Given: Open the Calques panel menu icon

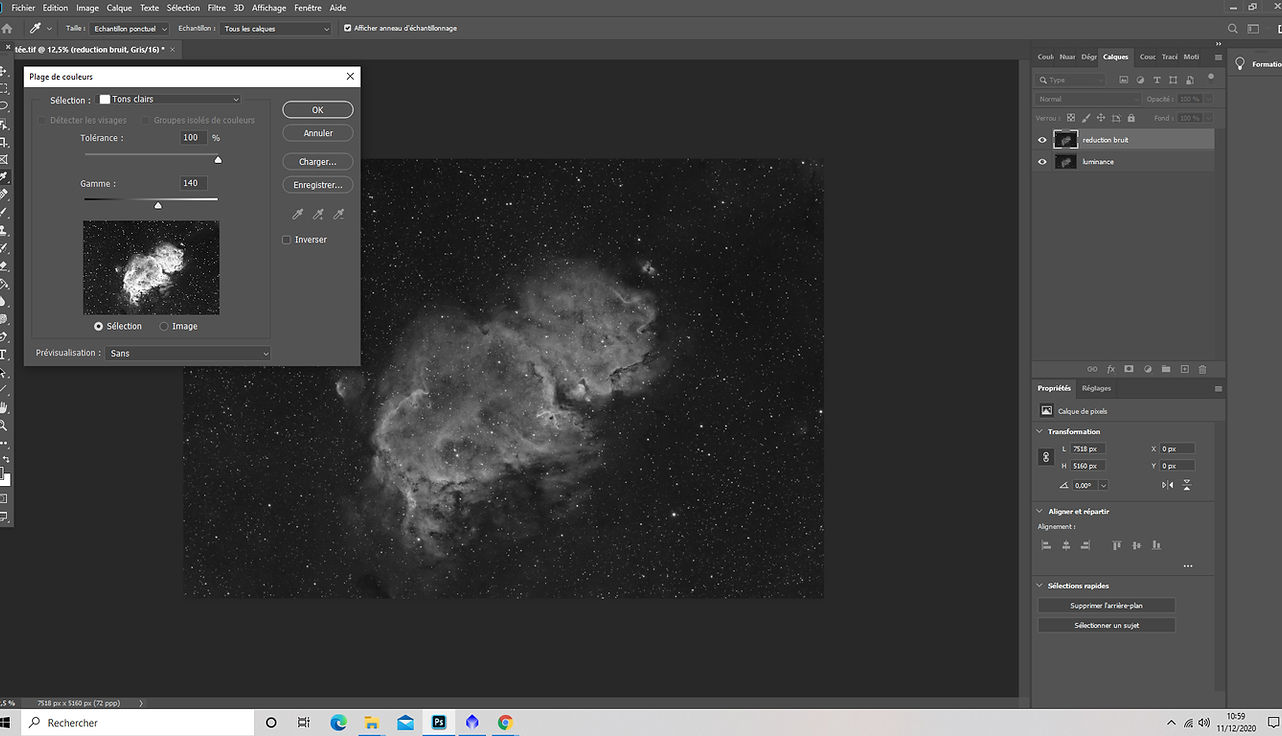Looking at the screenshot, I should (1218, 58).
